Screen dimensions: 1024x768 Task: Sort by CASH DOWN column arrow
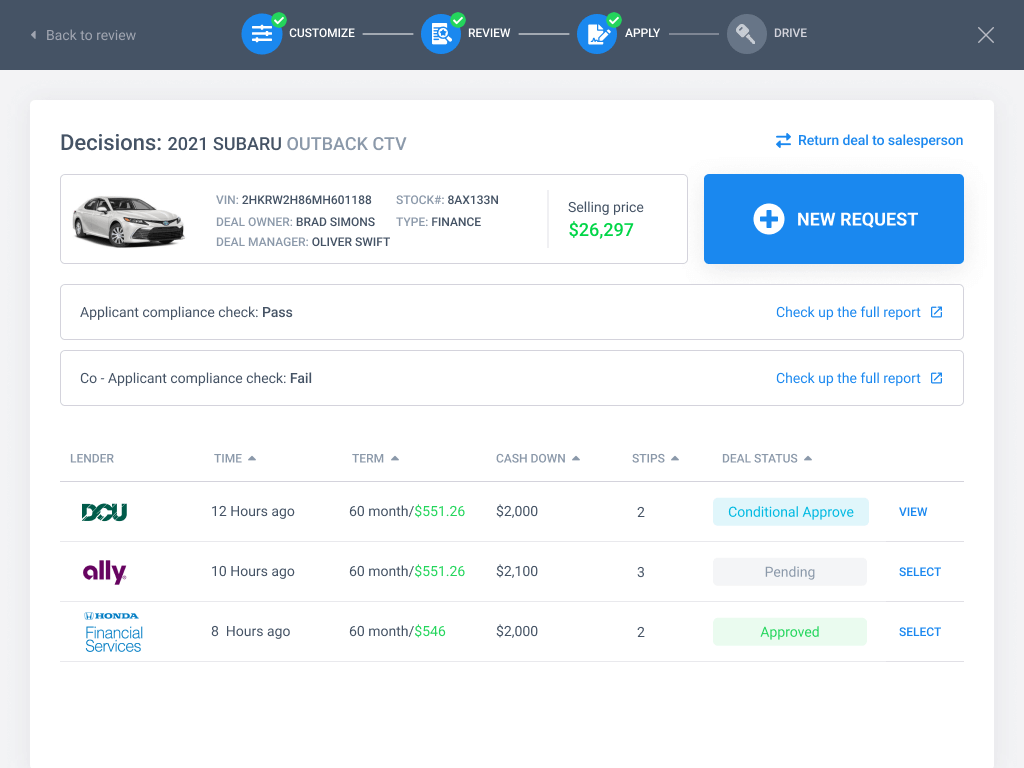tap(576, 458)
